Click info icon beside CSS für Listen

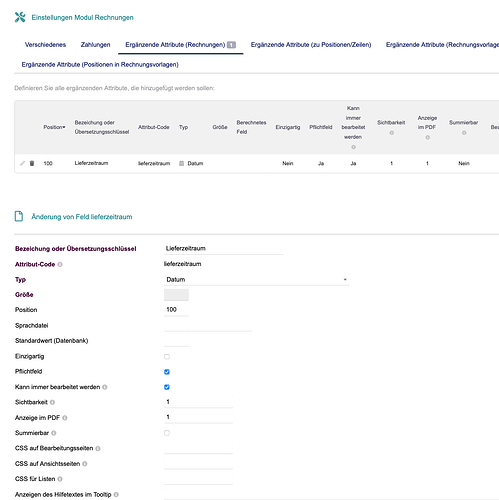pos(60,479)
